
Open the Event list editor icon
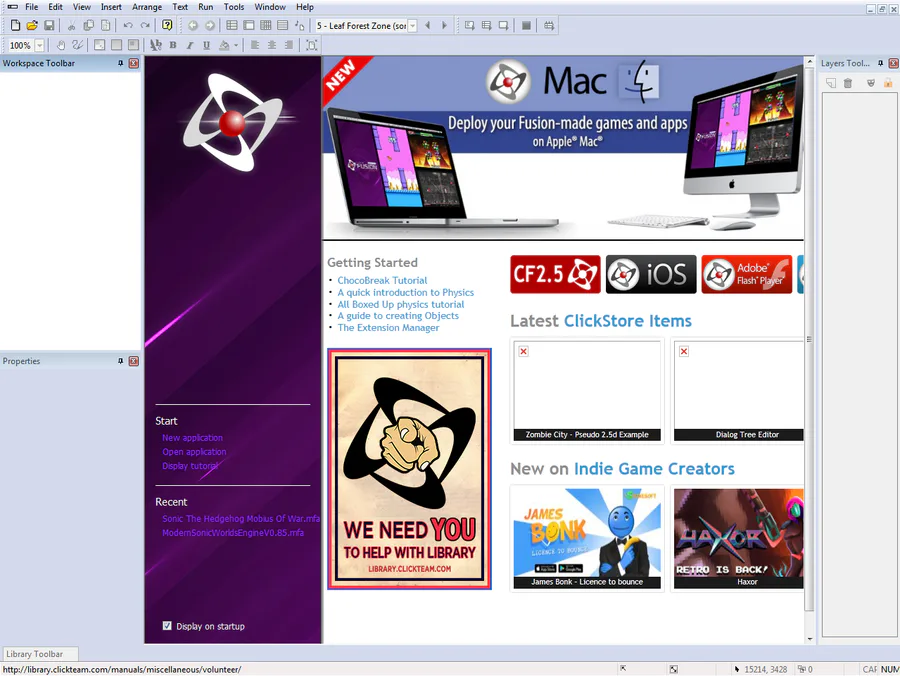tap(282, 25)
